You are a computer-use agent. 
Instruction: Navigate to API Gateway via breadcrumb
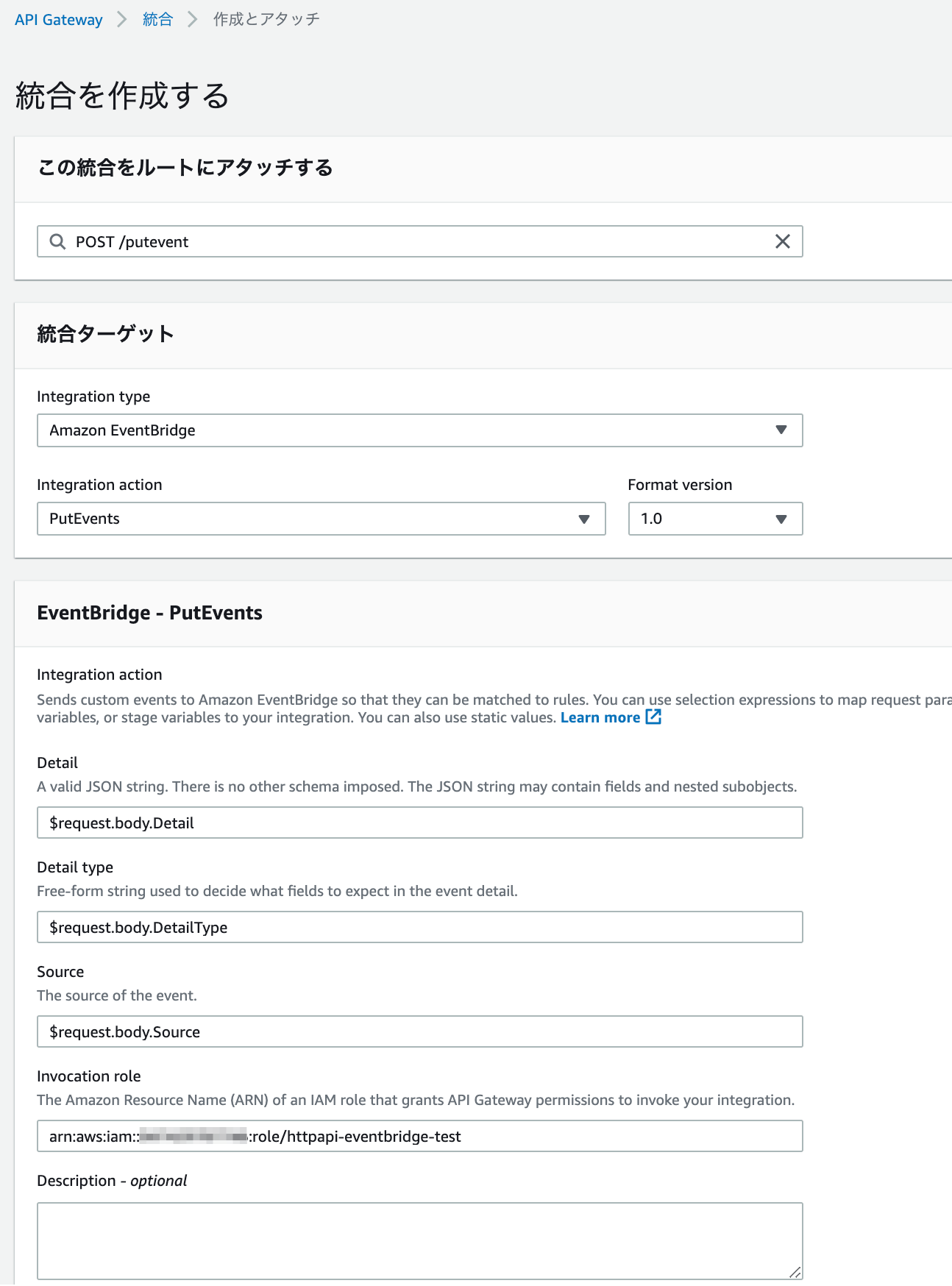tap(57, 19)
